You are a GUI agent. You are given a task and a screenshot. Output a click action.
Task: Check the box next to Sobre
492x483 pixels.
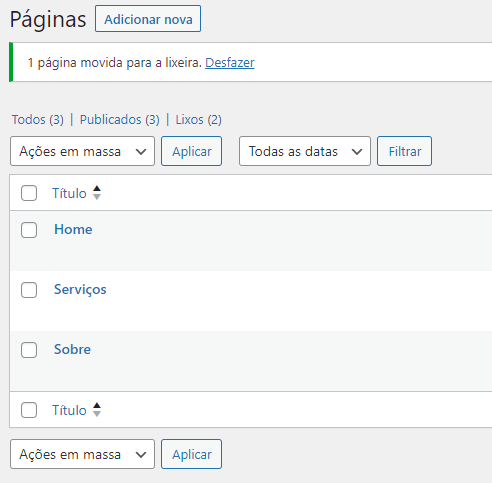click(x=29, y=350)
